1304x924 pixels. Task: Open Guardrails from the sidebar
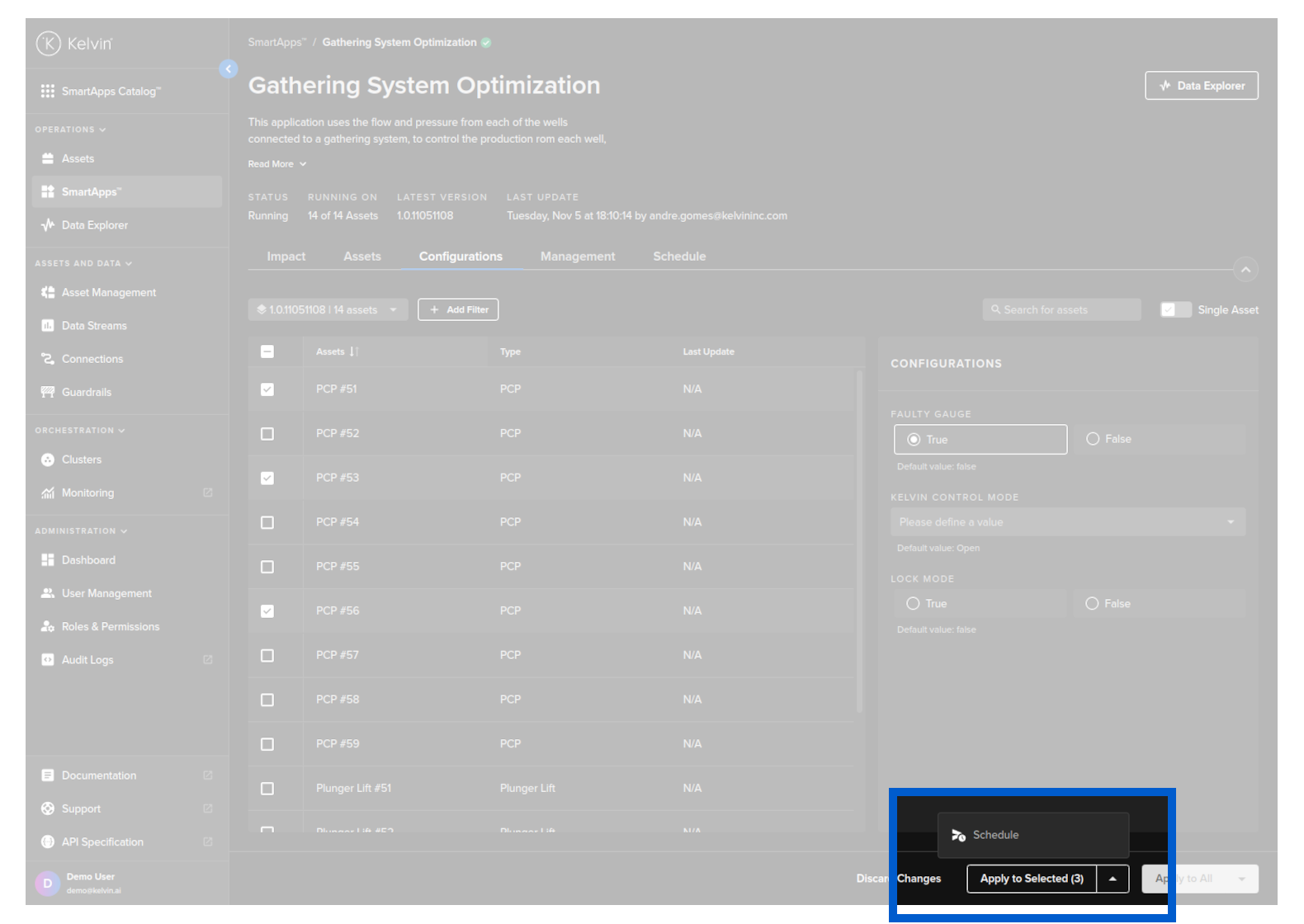(86, 392)
